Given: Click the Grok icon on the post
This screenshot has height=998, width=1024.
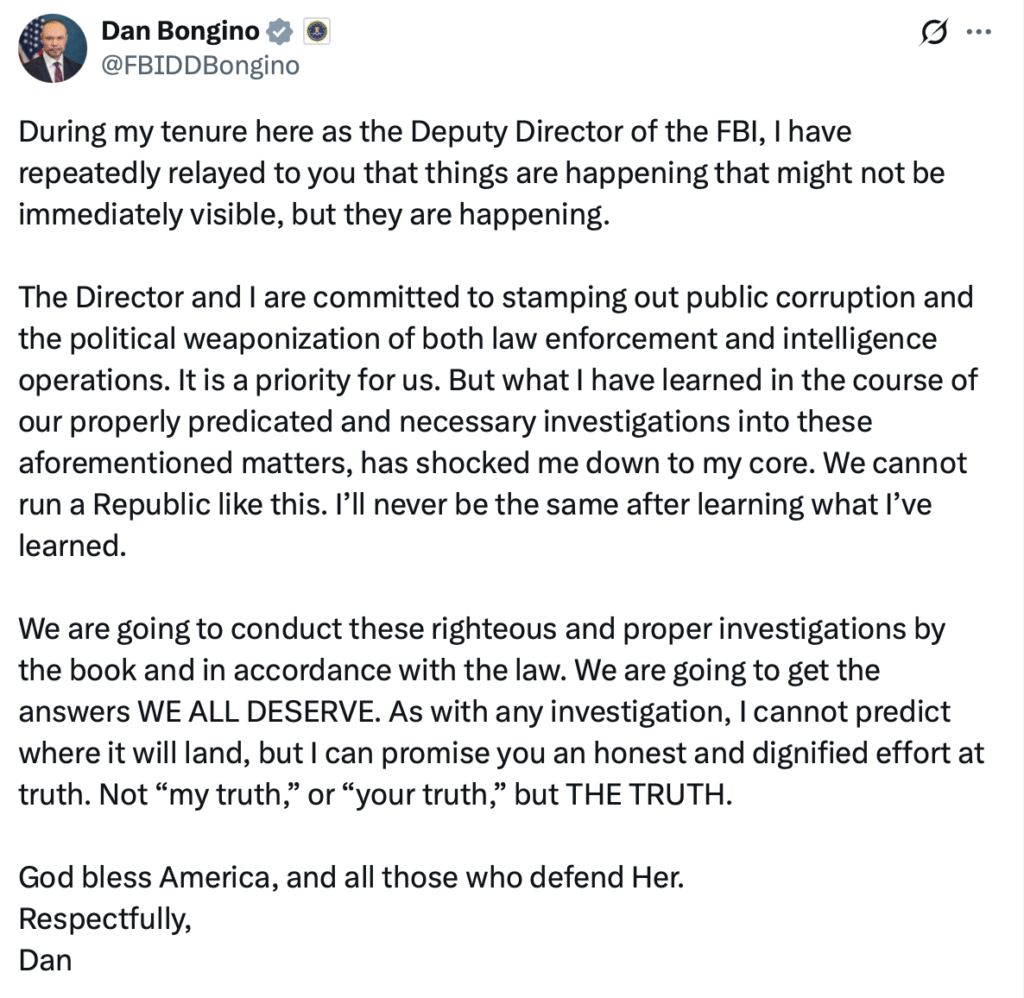Looking at the screenshot, I should 932,33.
